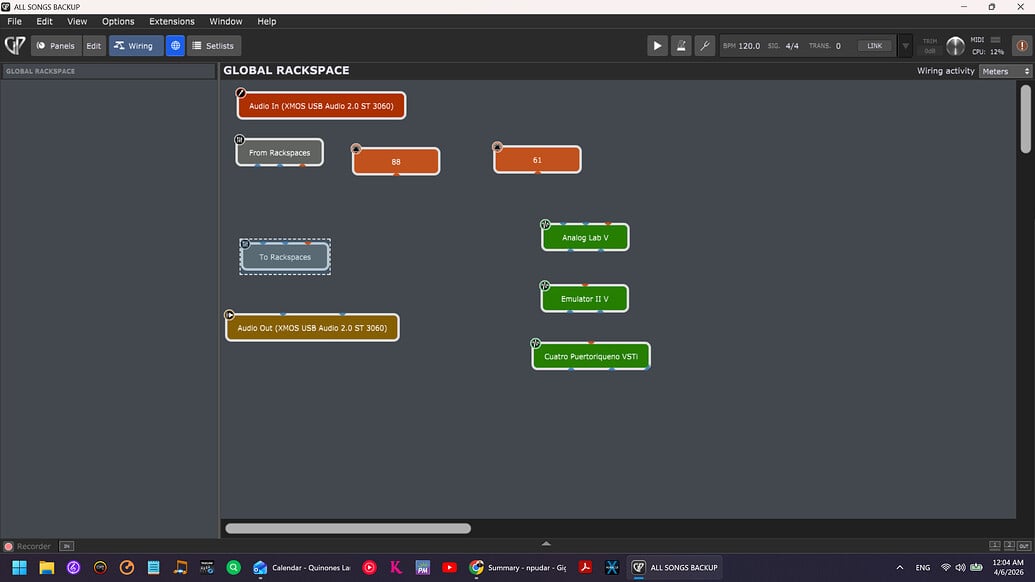Switch to Wiring view
Screen dimensions: 1035x582
pos(135,45)
